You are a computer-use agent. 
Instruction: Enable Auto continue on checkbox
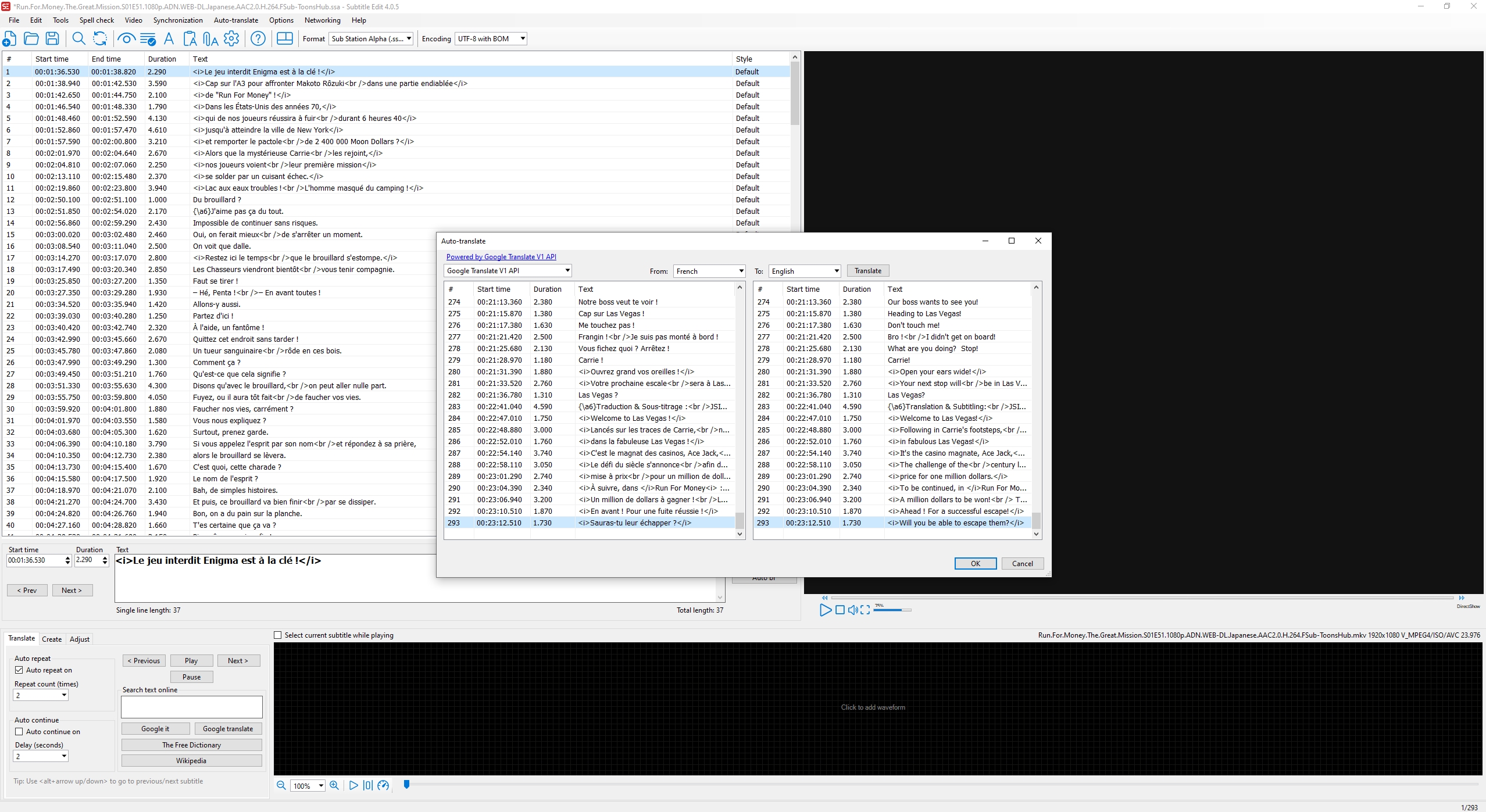[x=19, y=732]
